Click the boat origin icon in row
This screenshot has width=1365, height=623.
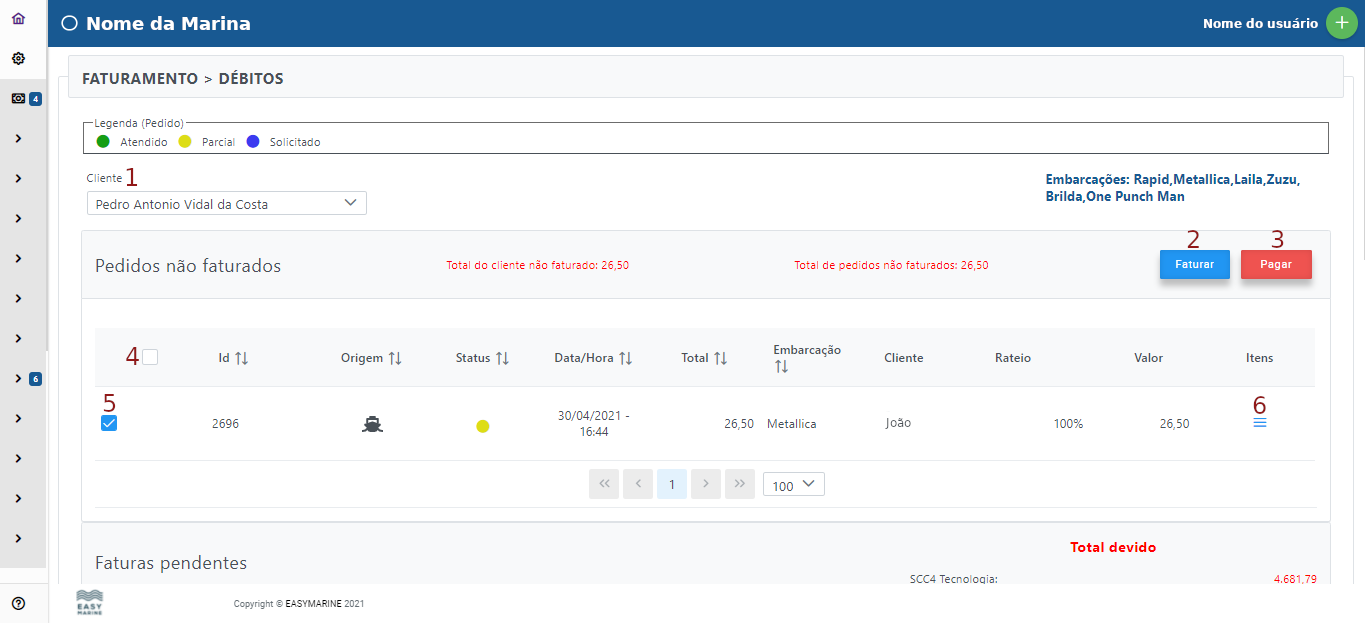pyautogui.click(x=371, y=424)
